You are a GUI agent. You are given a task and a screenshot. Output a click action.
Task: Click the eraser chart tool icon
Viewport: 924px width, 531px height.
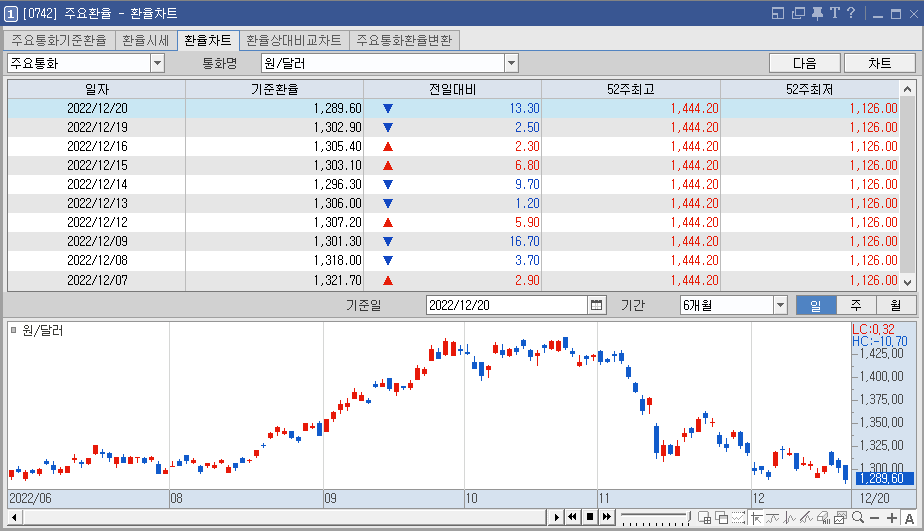point(823,517)
